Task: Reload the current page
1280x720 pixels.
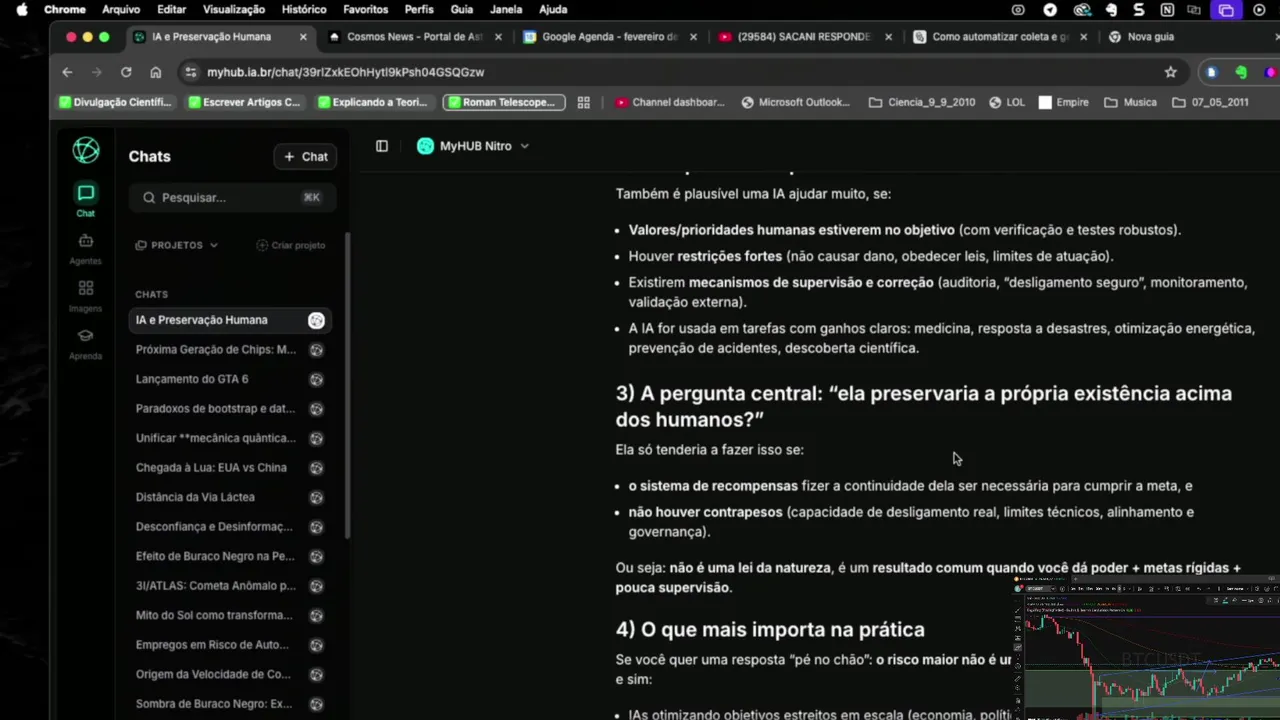Action: coord(126,72)
